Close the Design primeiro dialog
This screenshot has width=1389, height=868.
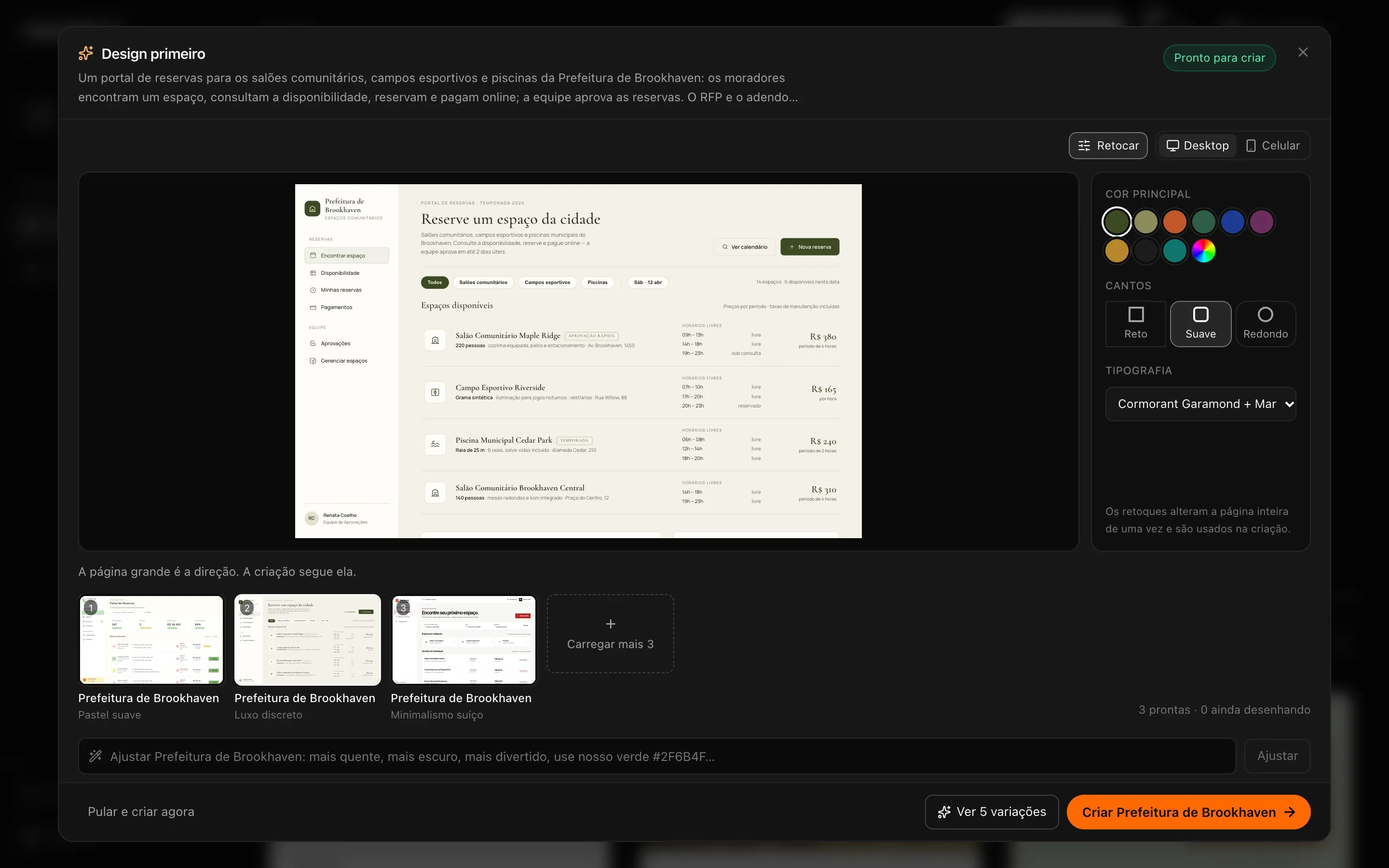1303,52
